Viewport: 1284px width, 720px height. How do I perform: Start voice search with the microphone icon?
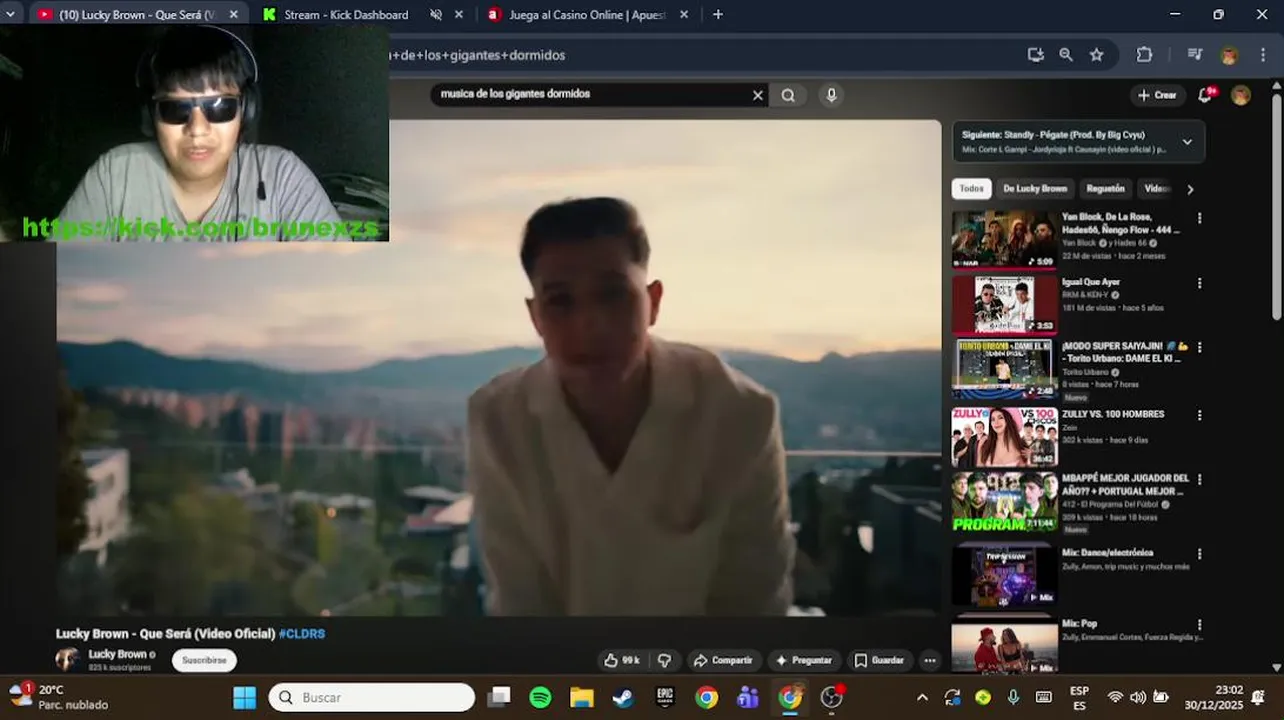pos(831,95)
